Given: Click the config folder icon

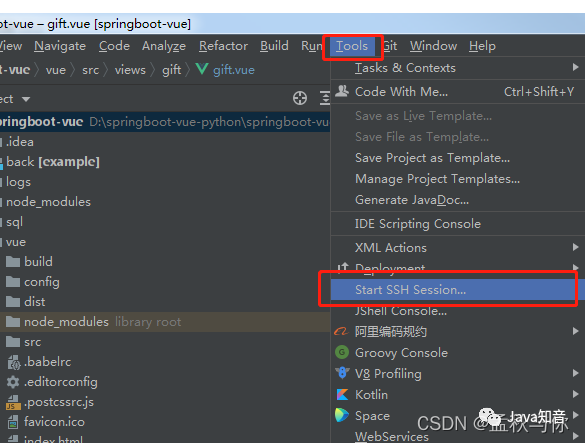Looking at the screenshot, I should 13,282.
